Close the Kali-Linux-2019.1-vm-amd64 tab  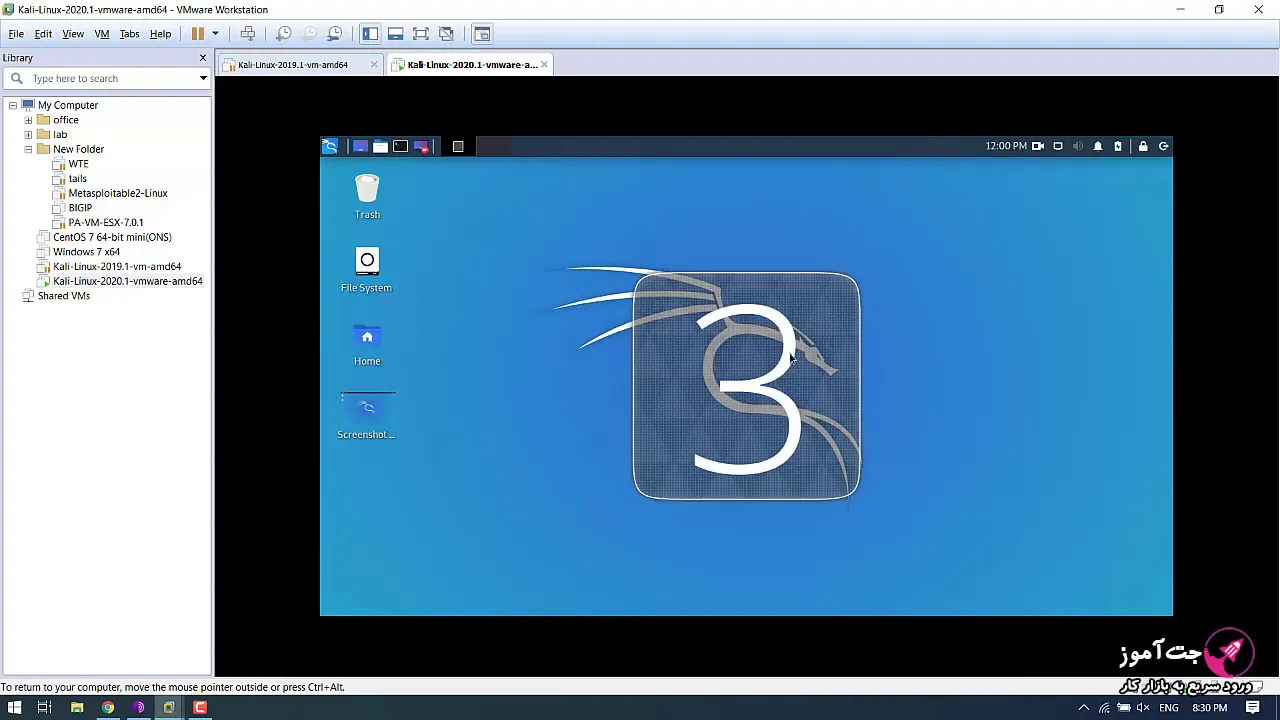[374, 65]
